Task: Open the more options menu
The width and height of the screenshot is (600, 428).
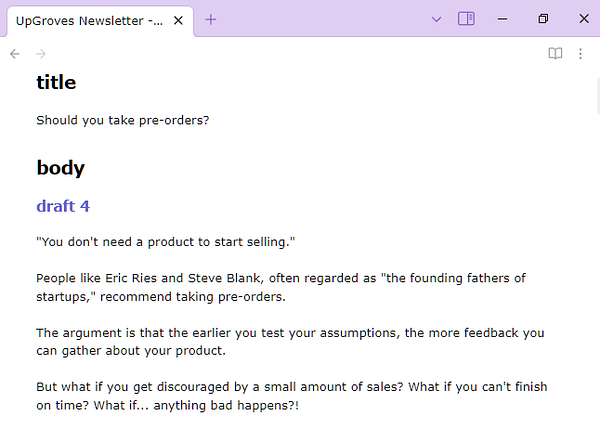Action: (x=580, y=54)
